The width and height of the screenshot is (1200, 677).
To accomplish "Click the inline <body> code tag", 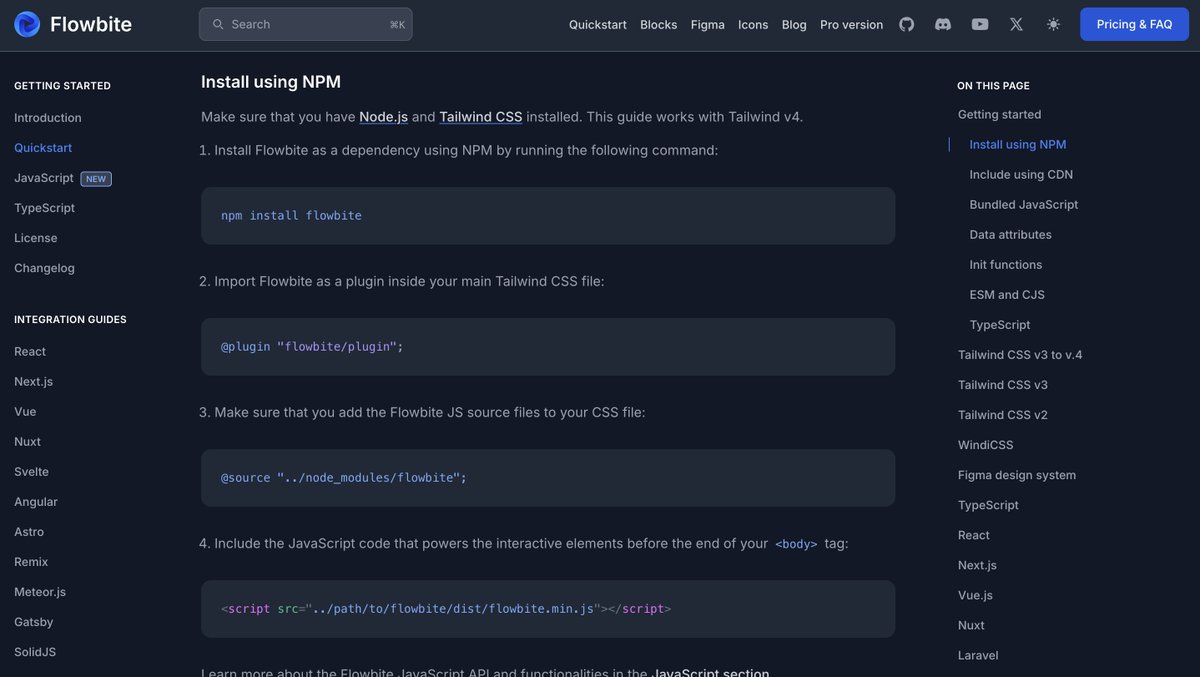I will pyautogui.click(x=796, y=544).
